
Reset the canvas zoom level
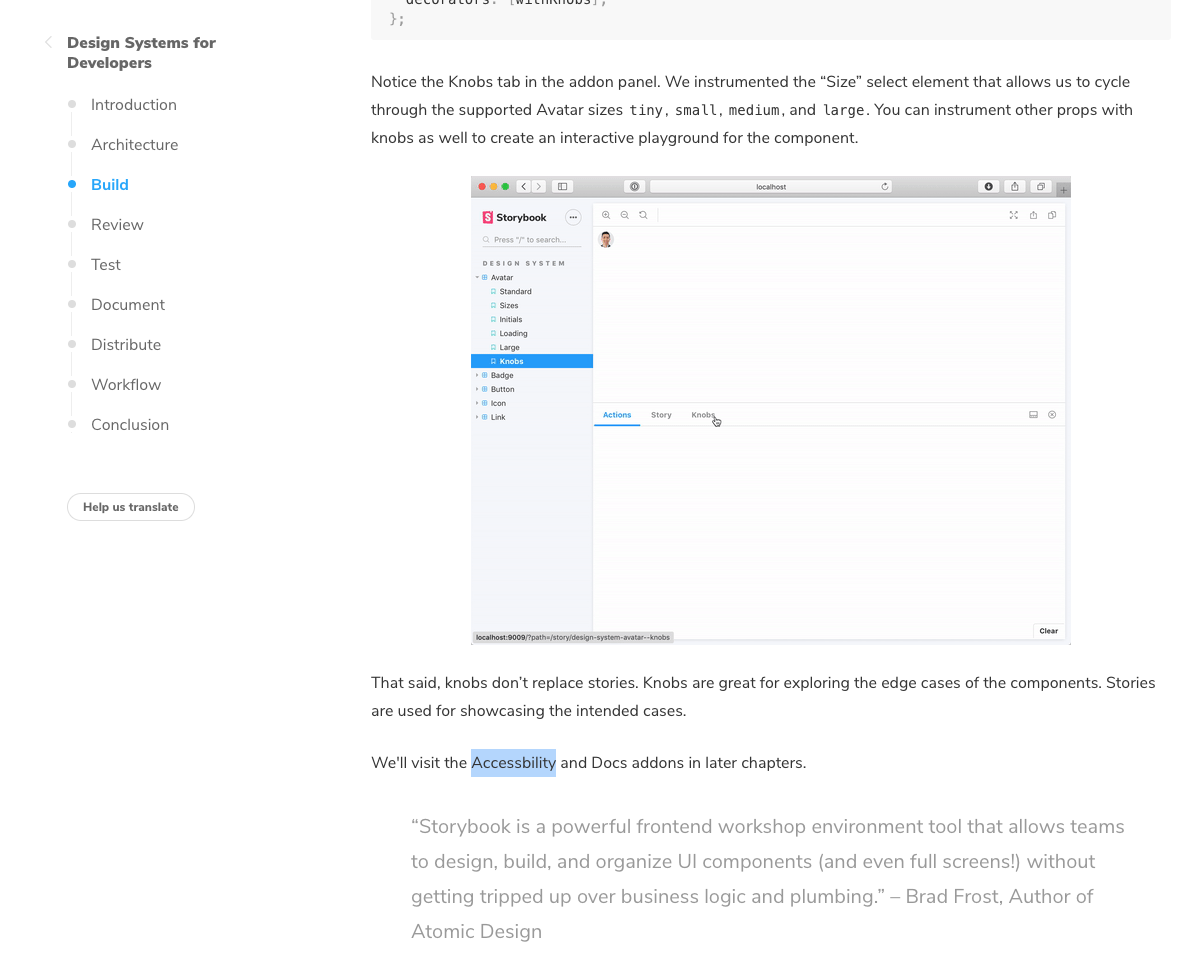click(643, 214)
